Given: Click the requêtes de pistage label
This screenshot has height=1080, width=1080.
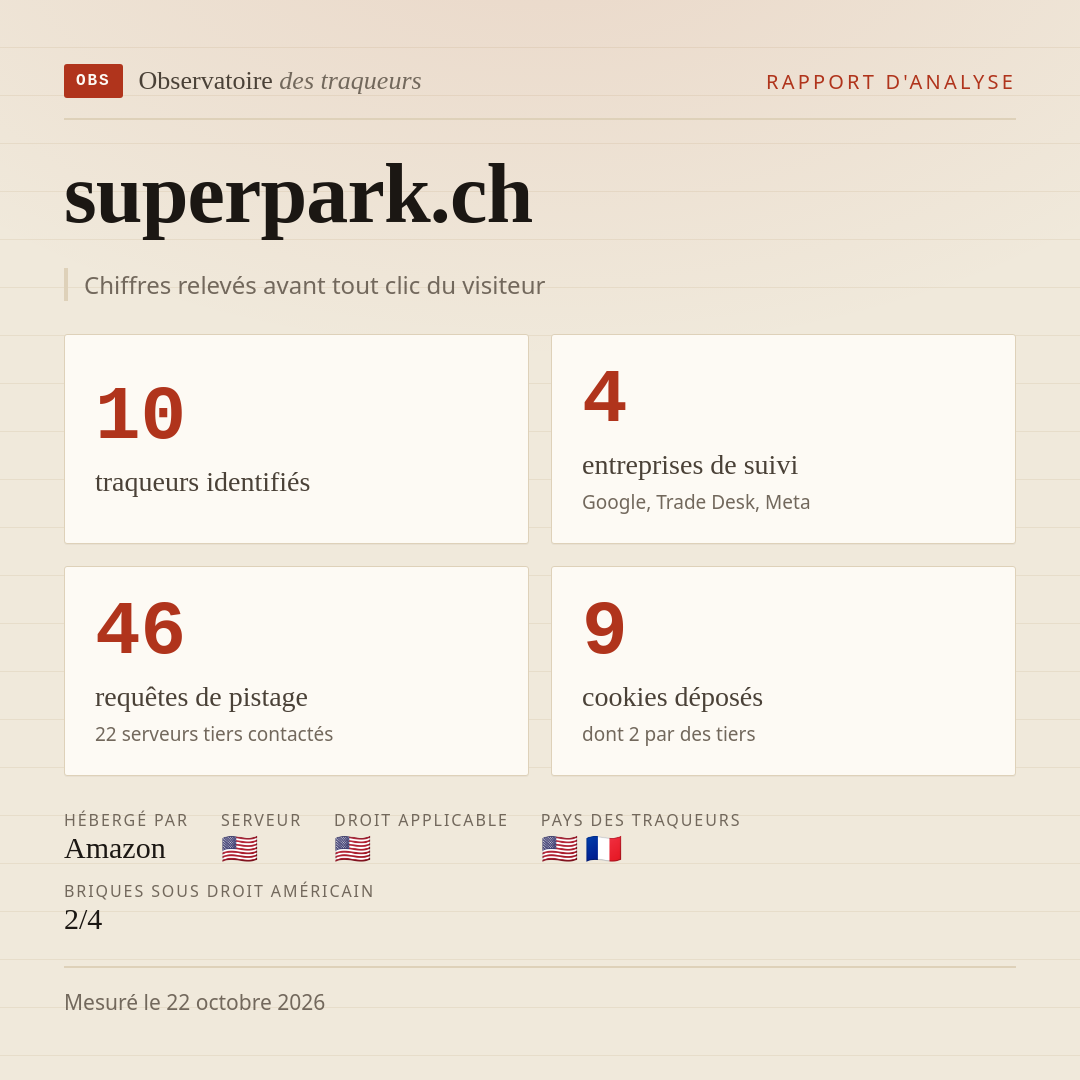Looking at the screenshot, I should click(201, 697).
